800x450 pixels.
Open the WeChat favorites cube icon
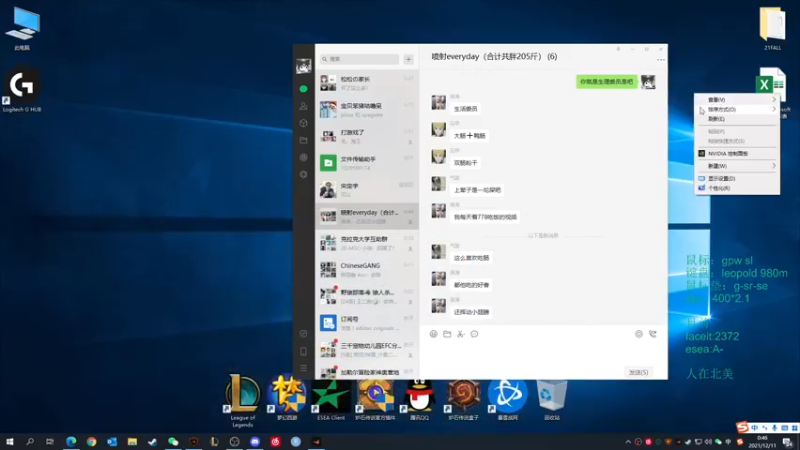[303, 123]
